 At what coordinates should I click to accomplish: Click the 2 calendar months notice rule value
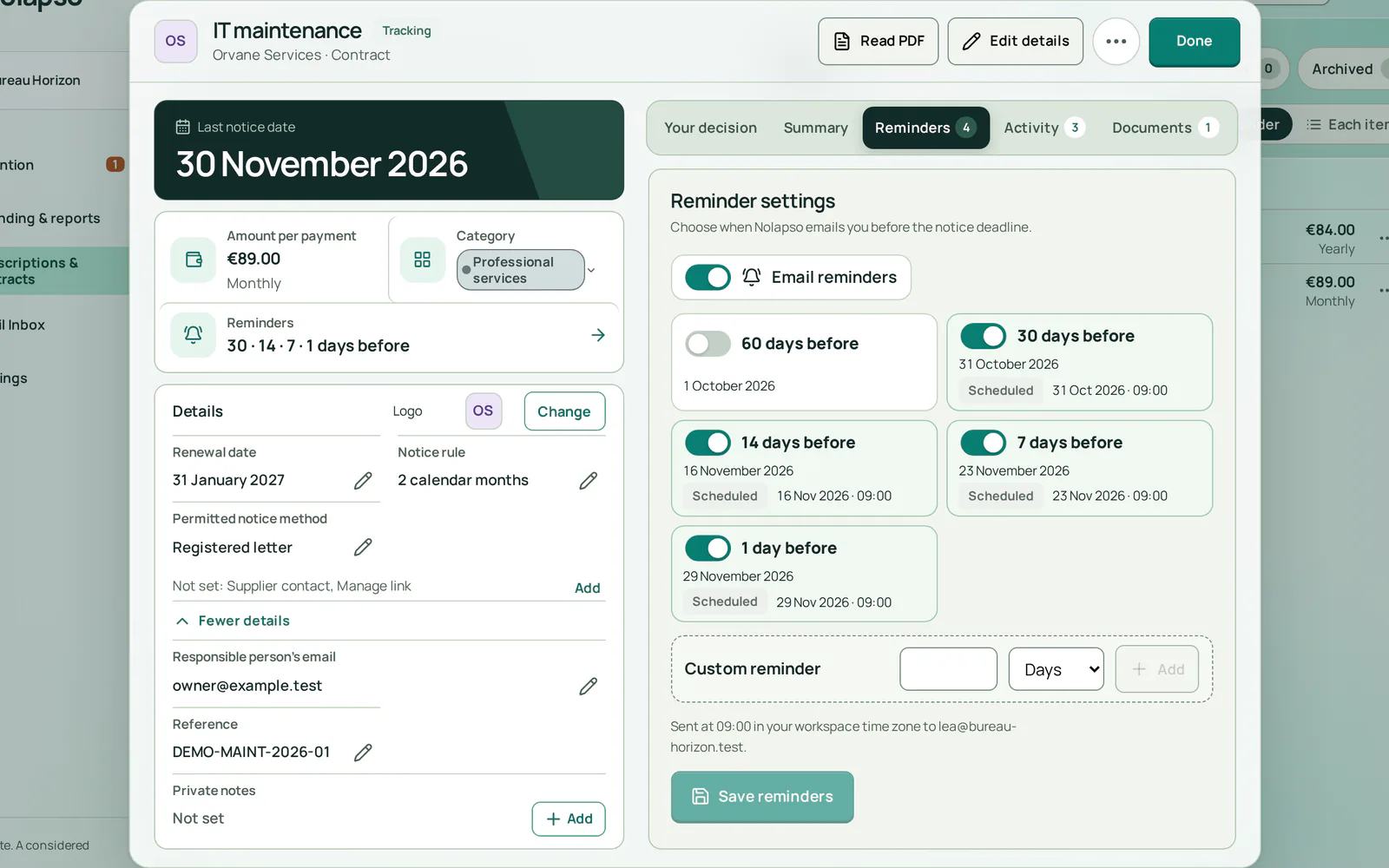pyautogui.click(x=463, y=480)
